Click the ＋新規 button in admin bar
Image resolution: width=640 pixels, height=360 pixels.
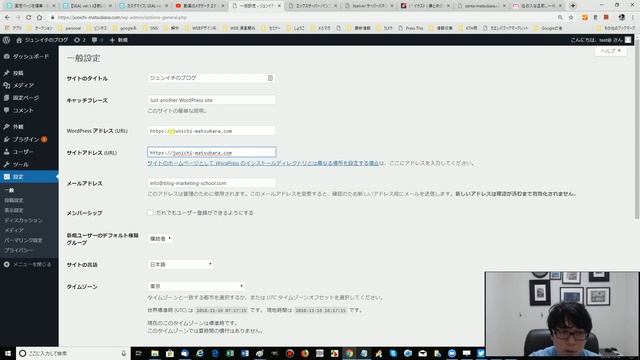click(x=119, y=40)
